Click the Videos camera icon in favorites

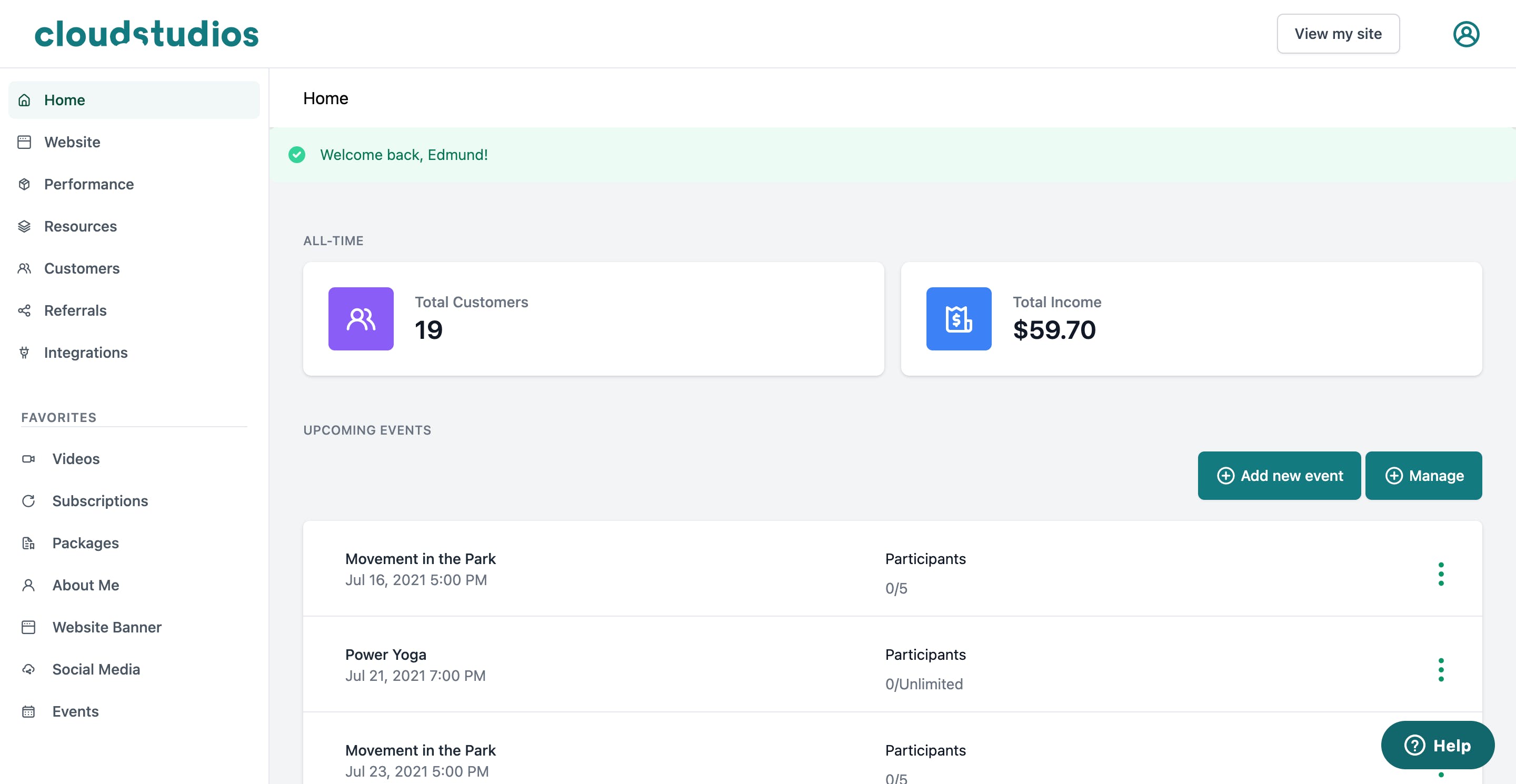[28, 459]
